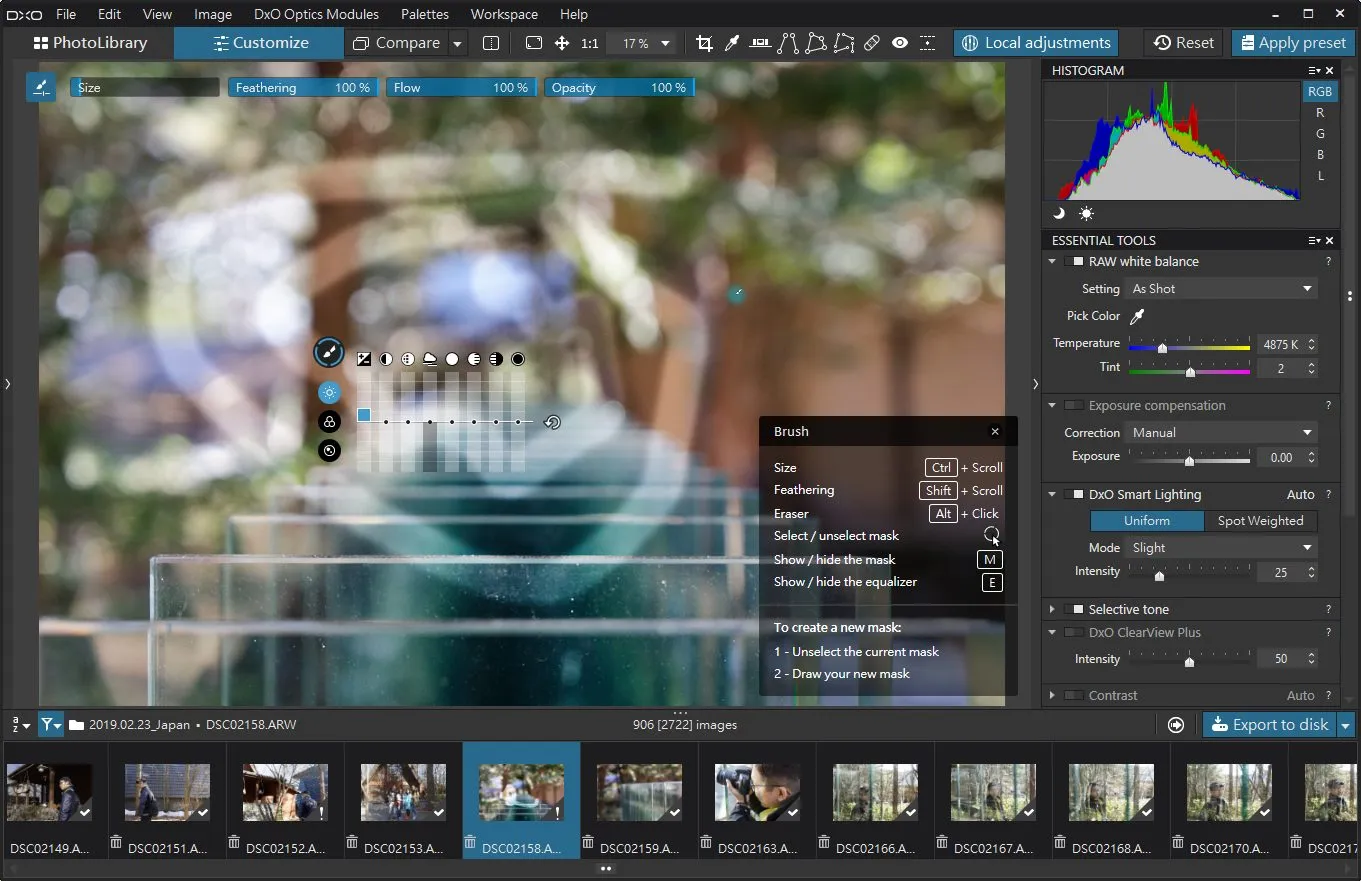
Task: Open the Export to disk arrow menu
Action: 1346,725
